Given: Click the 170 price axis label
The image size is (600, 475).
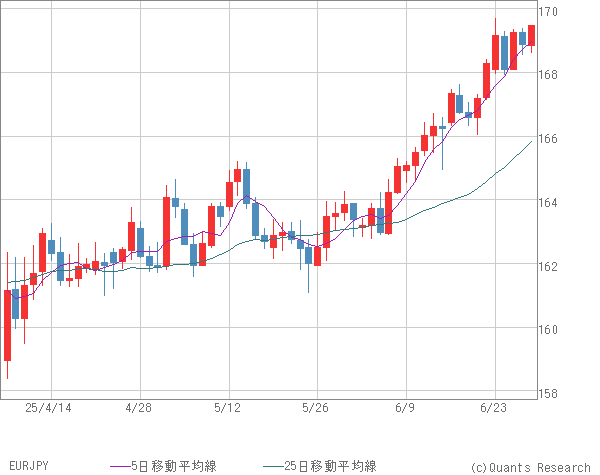Looking at the screenshot, I should coord(548,12).
